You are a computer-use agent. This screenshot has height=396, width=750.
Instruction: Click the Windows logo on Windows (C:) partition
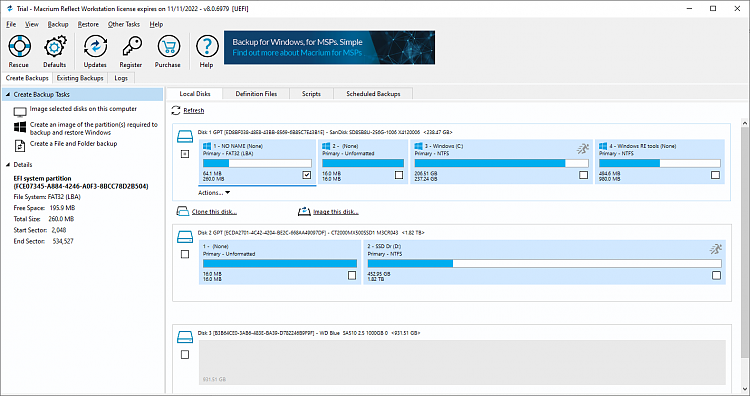(419, 146)
